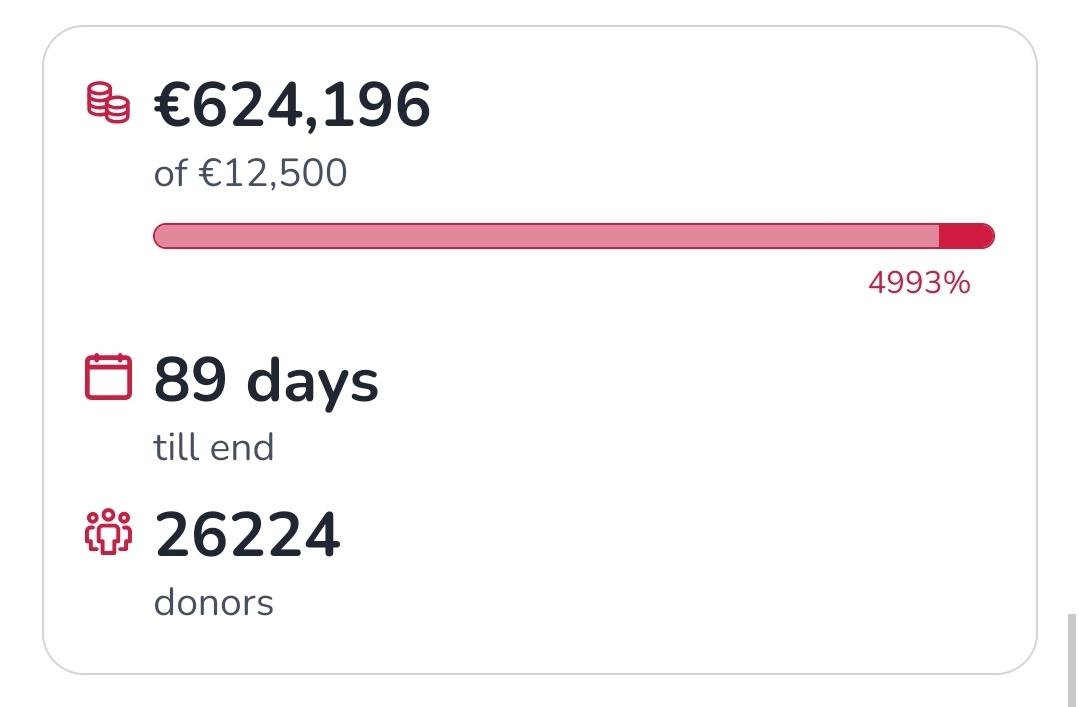Click the 'donors' caption text
This screenshot has height=707, width=1079.
tap(214, 603)
